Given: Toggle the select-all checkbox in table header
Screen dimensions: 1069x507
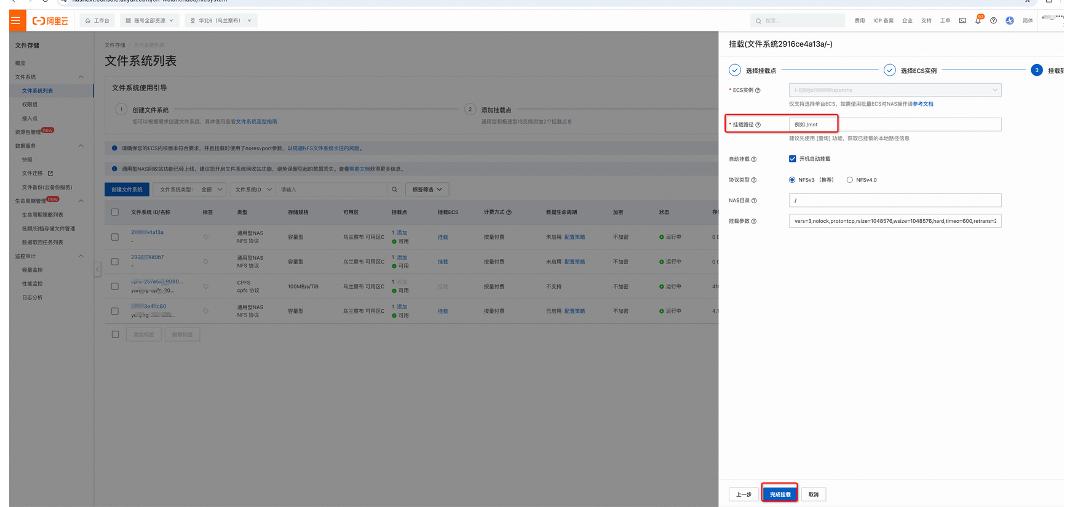Looking at the screenshot, I should pos(115,213).
